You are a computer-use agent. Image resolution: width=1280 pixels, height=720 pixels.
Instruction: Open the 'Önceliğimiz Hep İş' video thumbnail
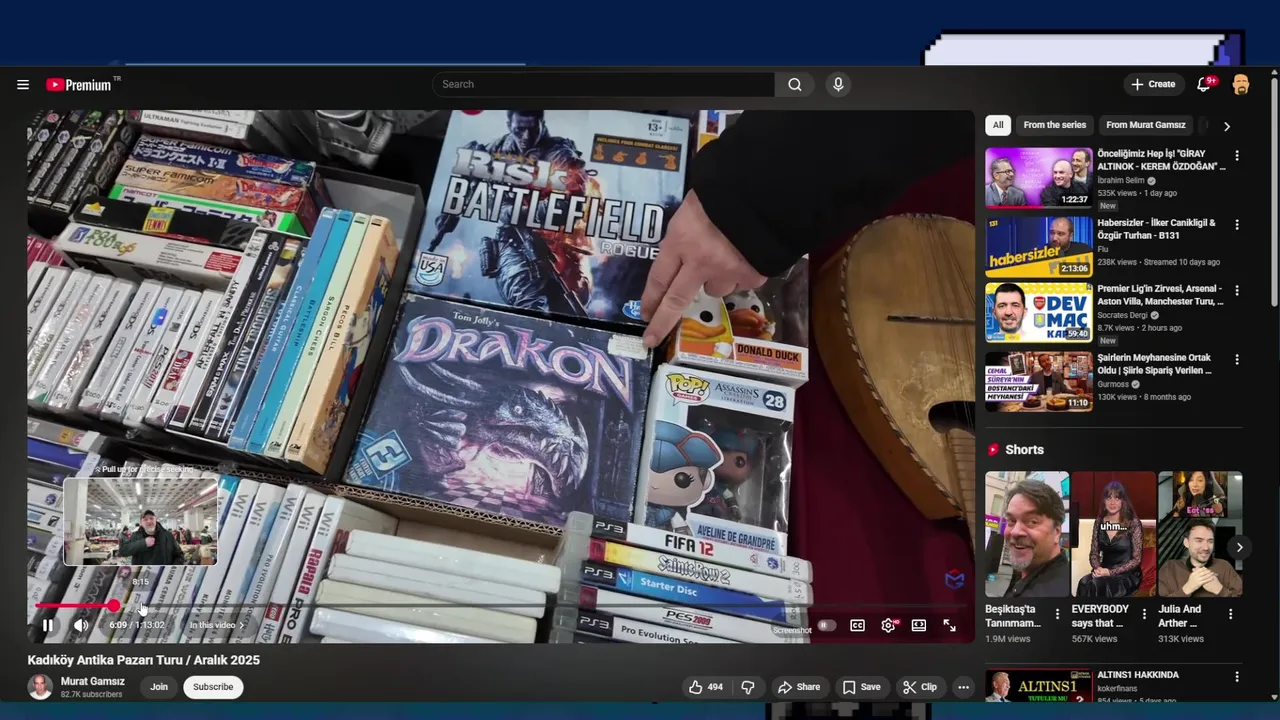click(1039, 178)
